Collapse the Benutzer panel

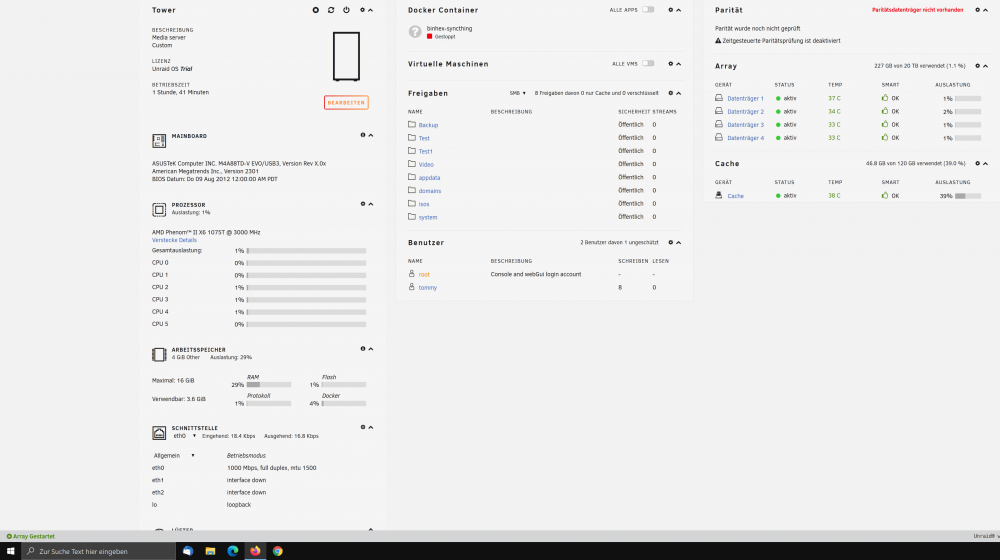tap(679, 242)
